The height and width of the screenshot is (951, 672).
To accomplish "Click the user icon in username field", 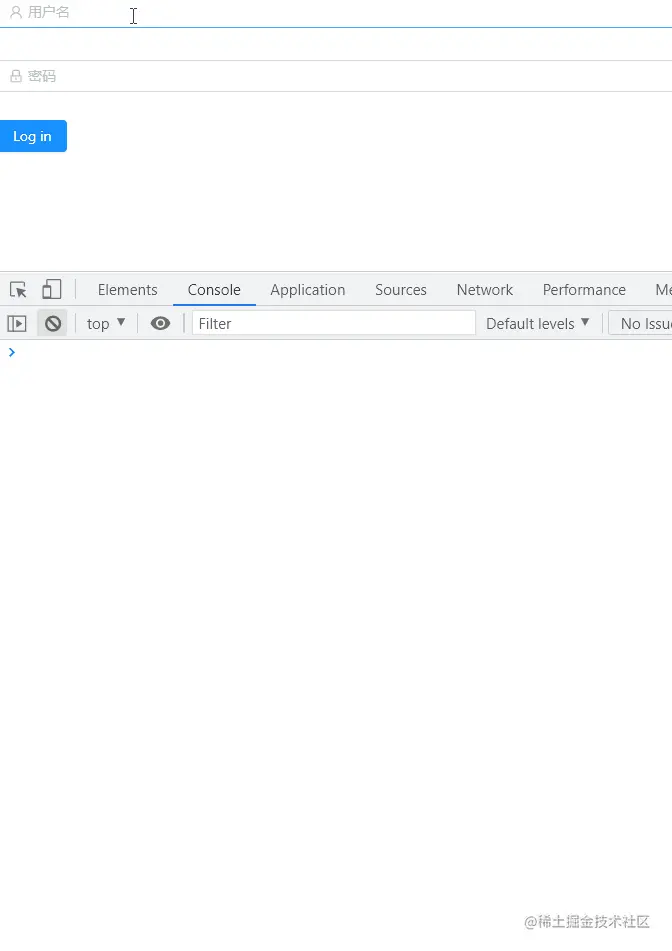I will coord(16,12).
